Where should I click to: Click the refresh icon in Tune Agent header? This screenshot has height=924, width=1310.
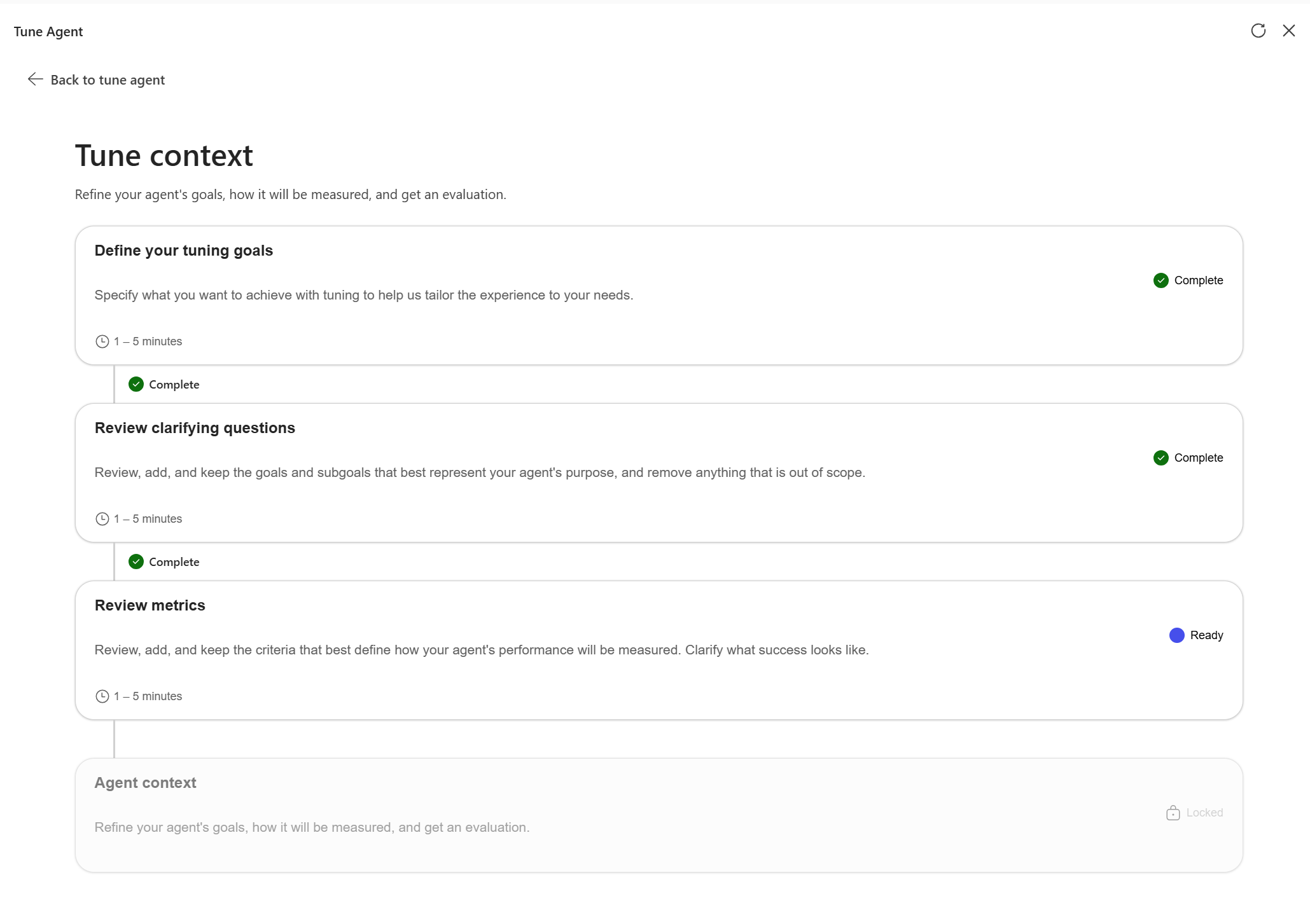1258,31
